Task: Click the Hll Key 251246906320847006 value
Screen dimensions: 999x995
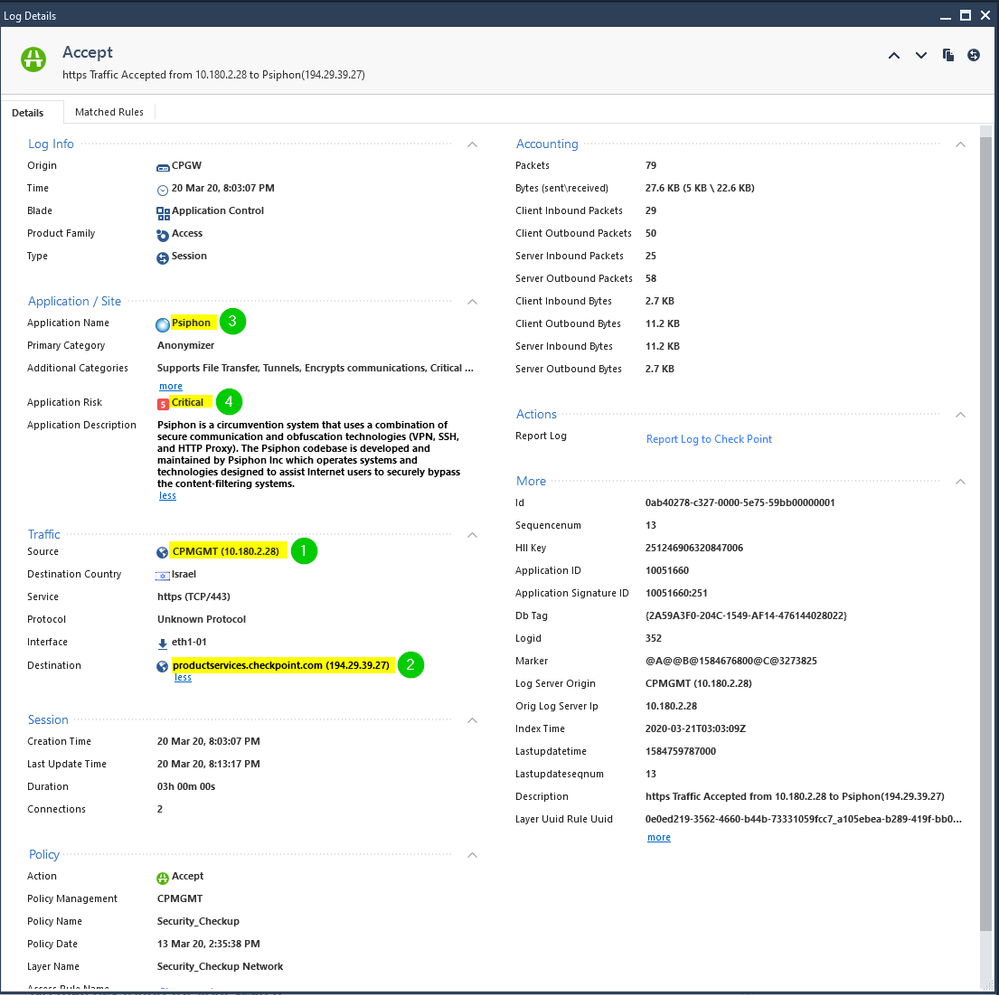Action: [694, 548]
